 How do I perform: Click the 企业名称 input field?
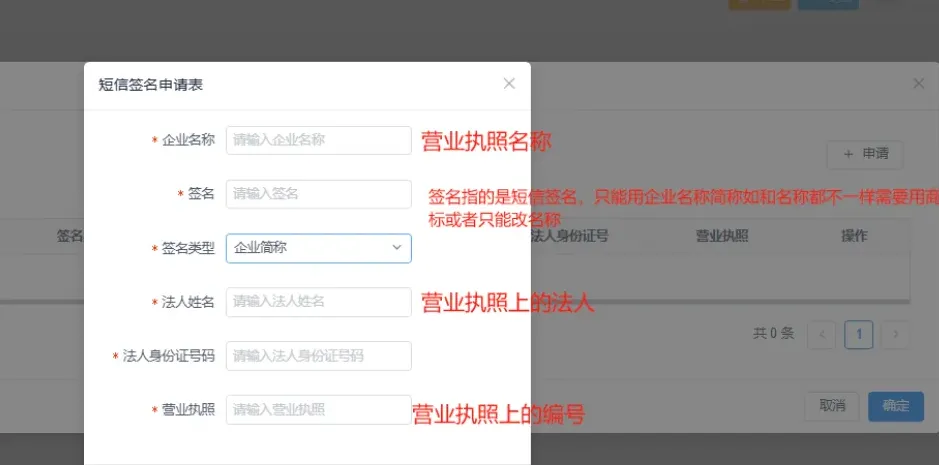tap(318, 140)
